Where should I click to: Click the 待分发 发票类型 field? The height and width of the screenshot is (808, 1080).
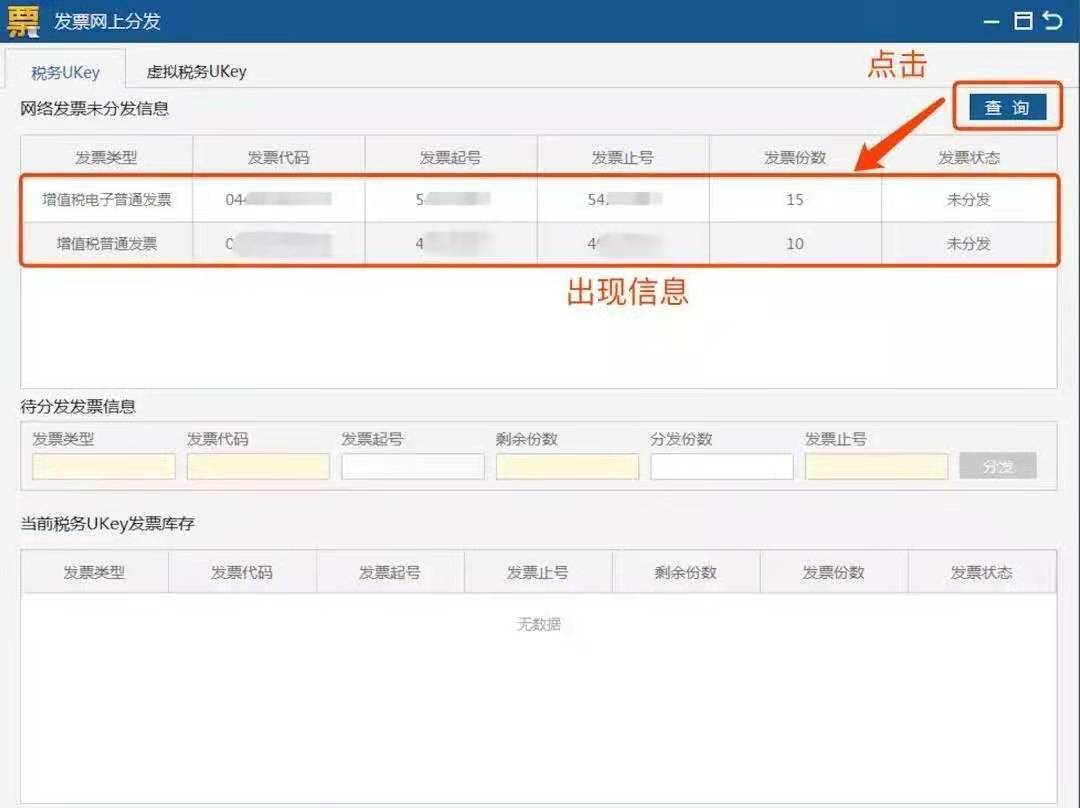pyautogui.click(x=104, y=467)
